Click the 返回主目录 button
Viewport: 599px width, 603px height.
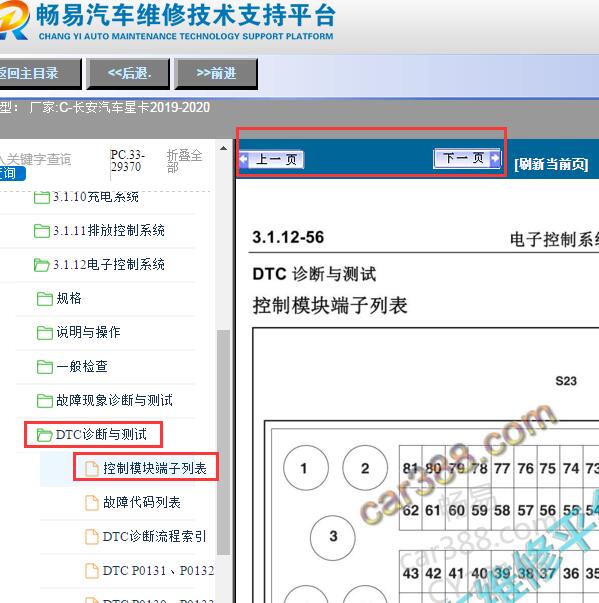[x=40, y=73]
